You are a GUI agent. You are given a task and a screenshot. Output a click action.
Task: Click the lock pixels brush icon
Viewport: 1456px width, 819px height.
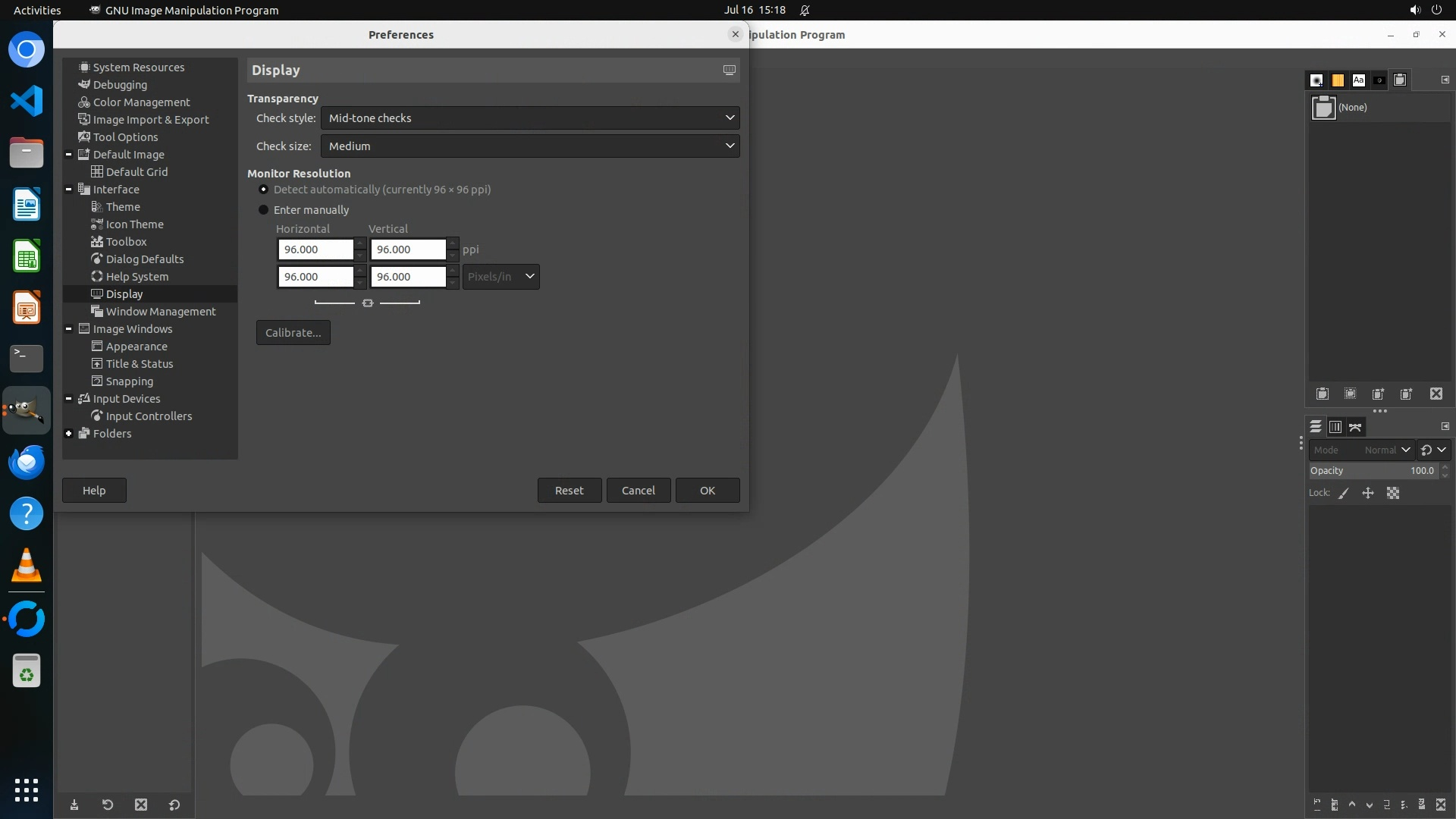[x=1344, y=494]
